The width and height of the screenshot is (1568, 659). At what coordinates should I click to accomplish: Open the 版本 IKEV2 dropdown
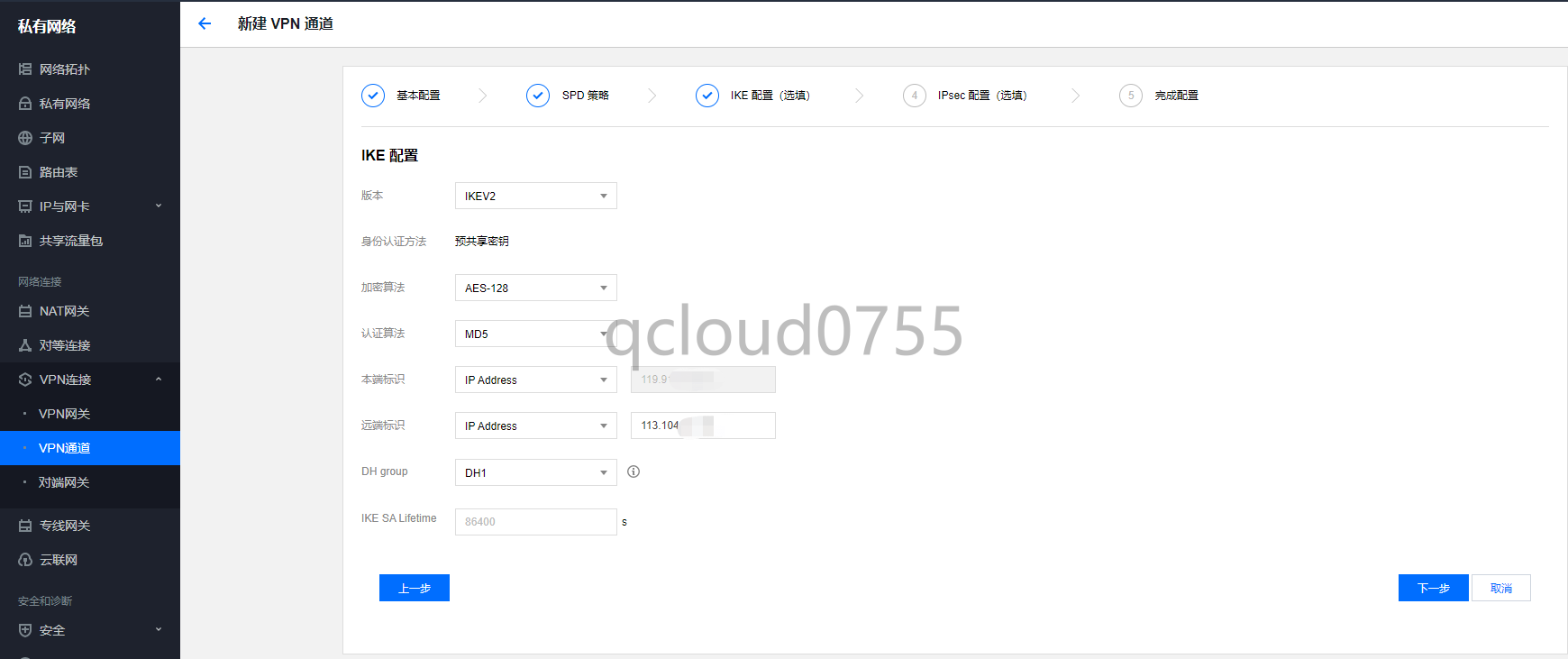coord(535,196)
